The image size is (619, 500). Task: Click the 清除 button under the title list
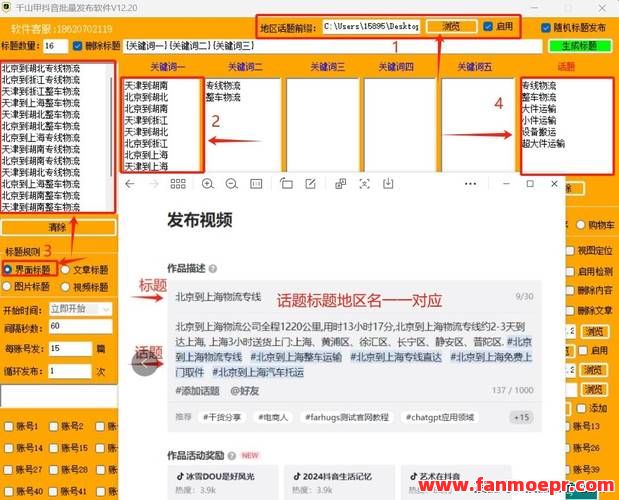click(x=58, y=228)
